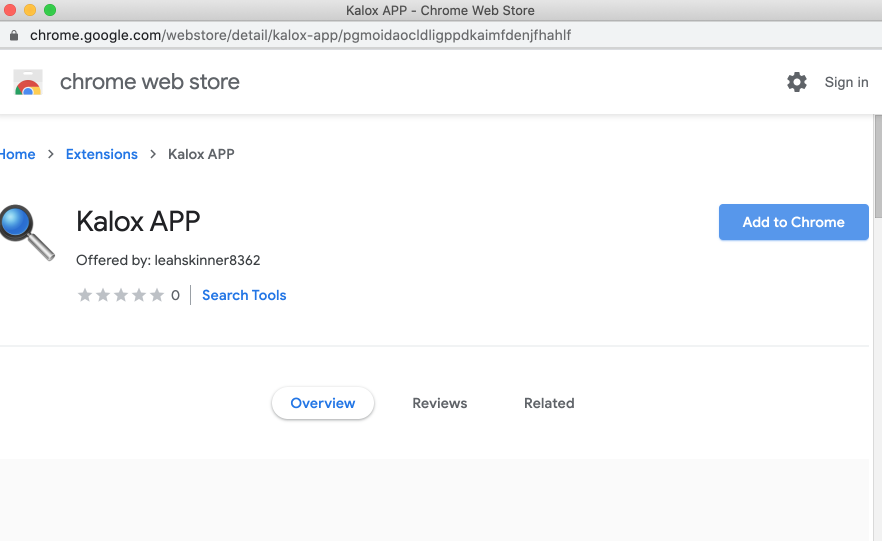The width and height of the screenshot is (882, 541).
Task: Open the Extensions breadcrumb link
Action: point(101,154)
